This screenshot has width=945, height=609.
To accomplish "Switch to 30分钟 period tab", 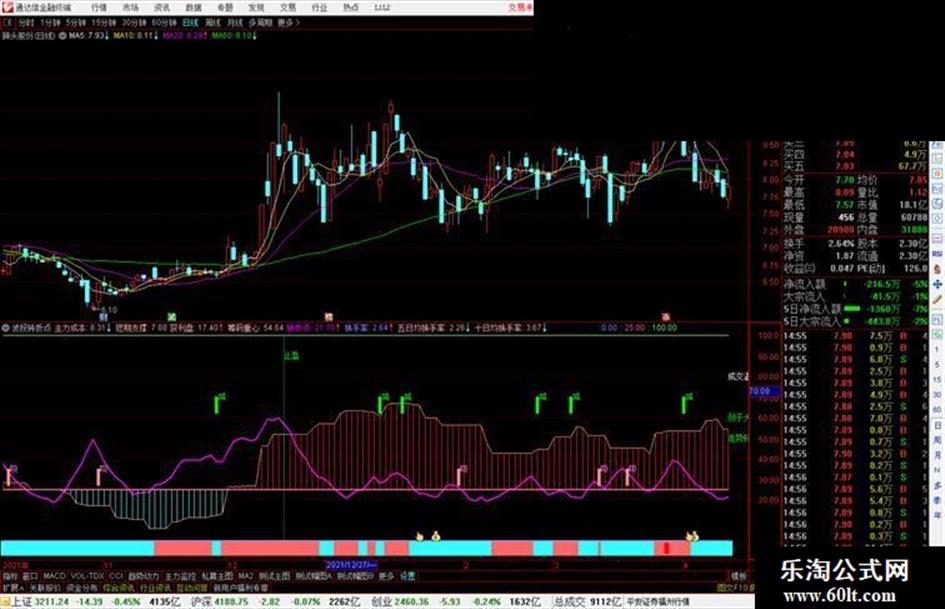I will coord(134,23).
